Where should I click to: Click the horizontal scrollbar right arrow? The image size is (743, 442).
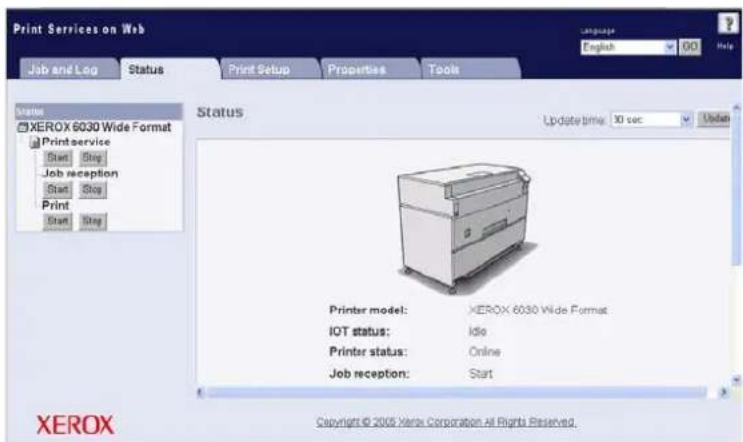[723, 392]
